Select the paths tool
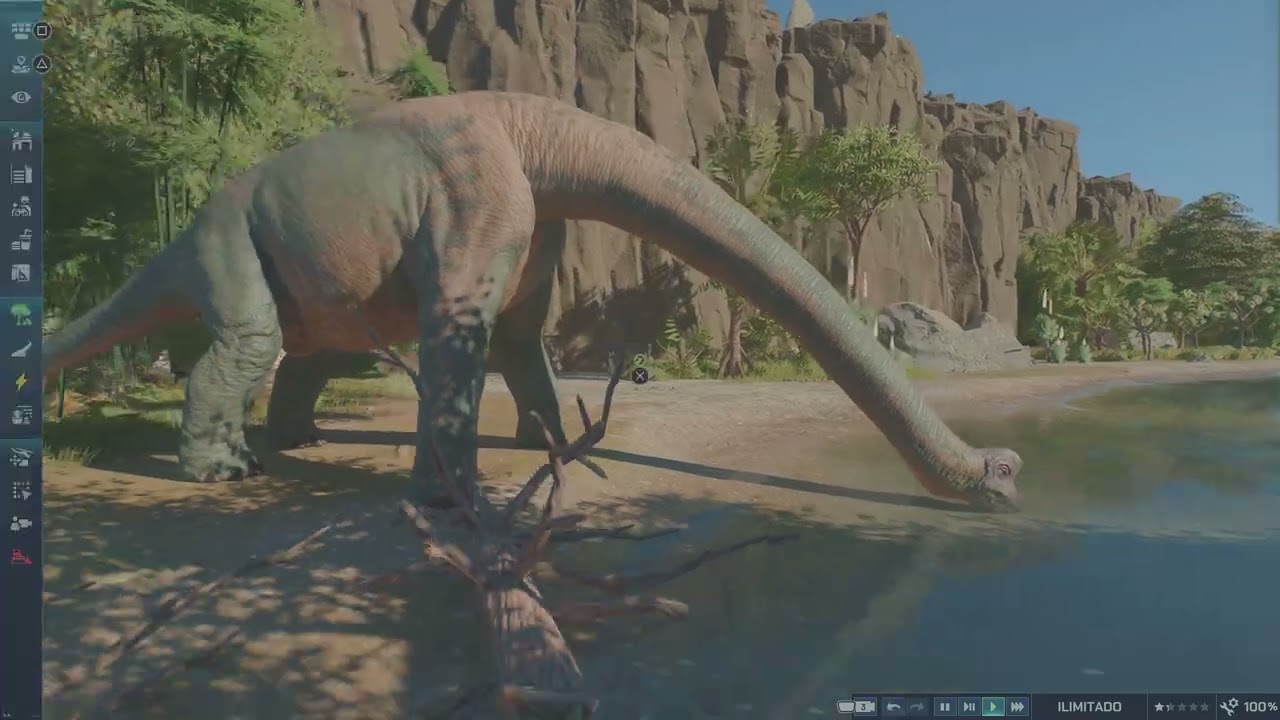Image resolution: width=1280 pixels, height=720 pixels. pyautogui.click(x=21, y=349)
